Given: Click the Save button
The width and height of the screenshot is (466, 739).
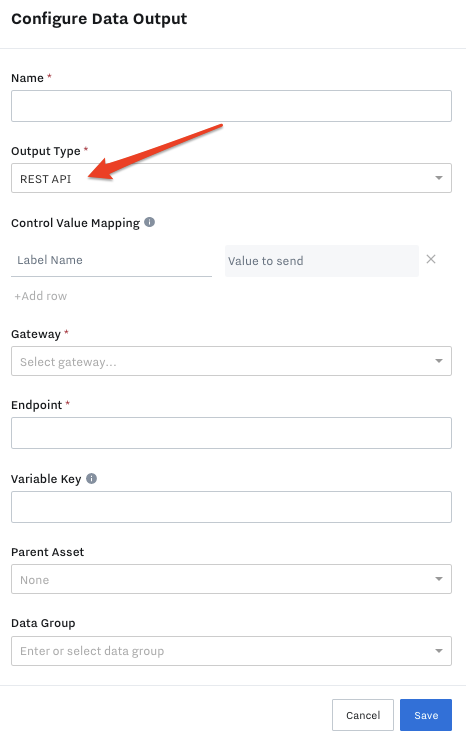Looking at the screenshot, I should pos(426,715).
